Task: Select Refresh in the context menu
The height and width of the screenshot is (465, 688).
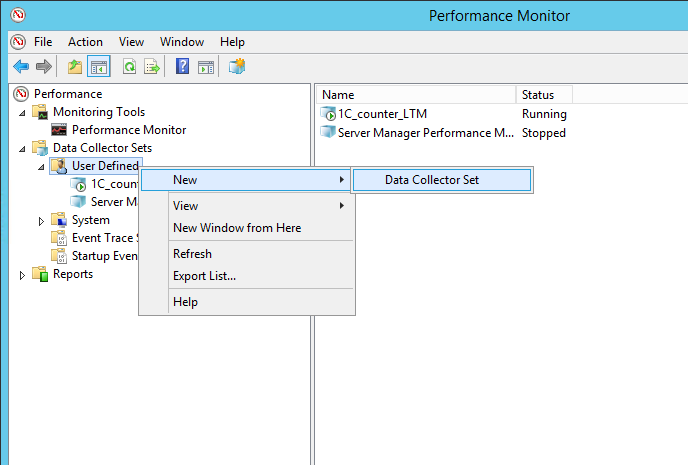Action: click(192, 254)
